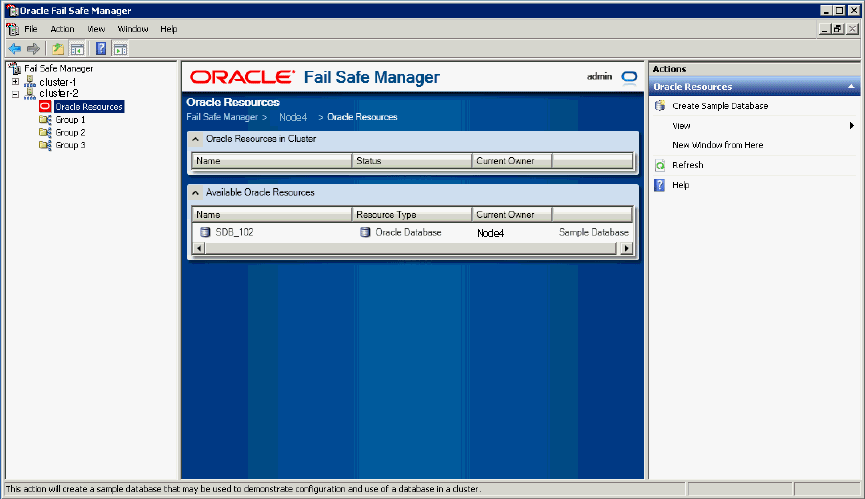Image resolution: width=865 pixels, height=499 pixels.
Task: Click the Node4 owner cell
Action: (x=490, y=233)
